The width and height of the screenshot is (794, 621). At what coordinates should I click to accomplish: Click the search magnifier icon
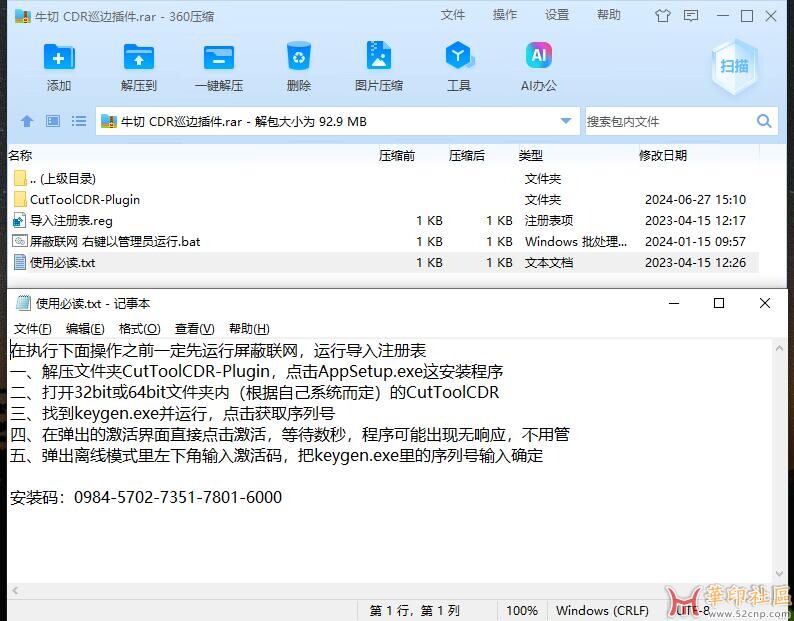click(x=764, y=122)
